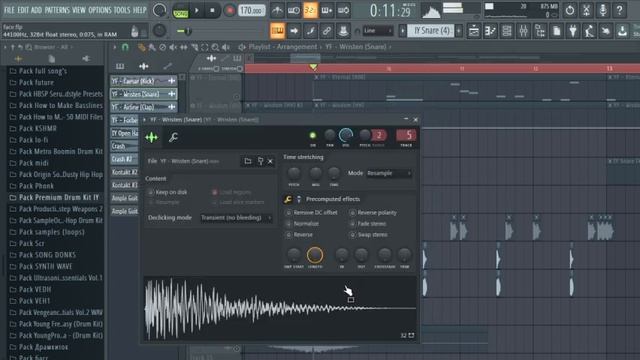Open the Line snap dropdown

[x=378, y=31]
